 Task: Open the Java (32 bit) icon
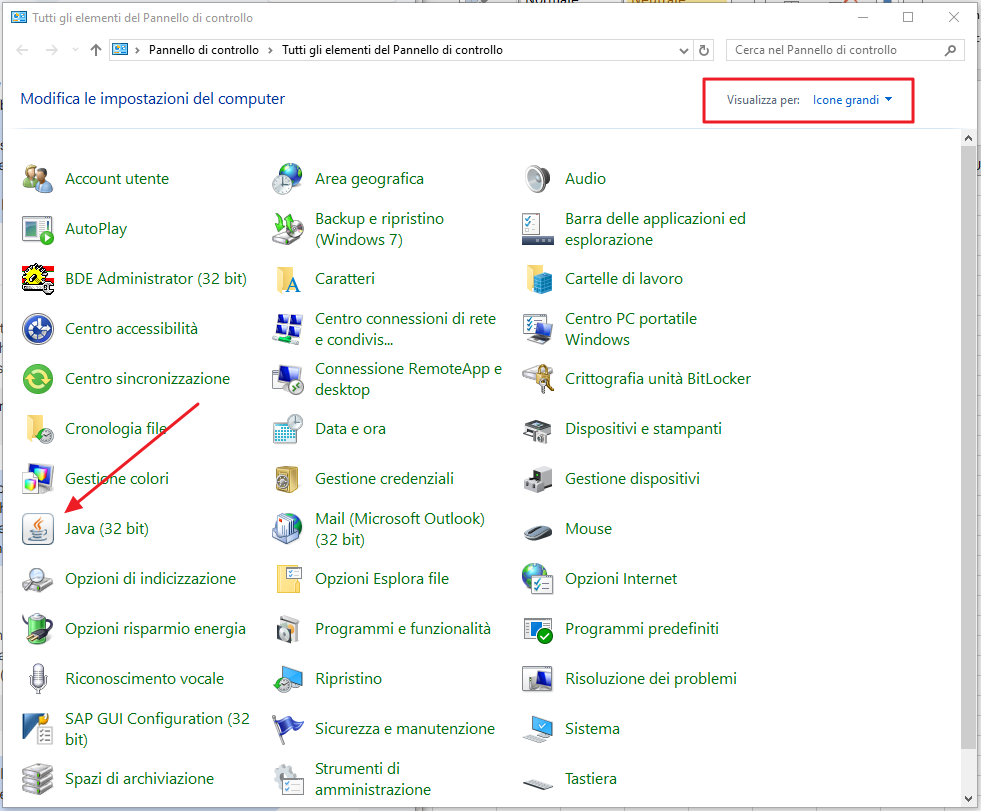click(37, 529)
